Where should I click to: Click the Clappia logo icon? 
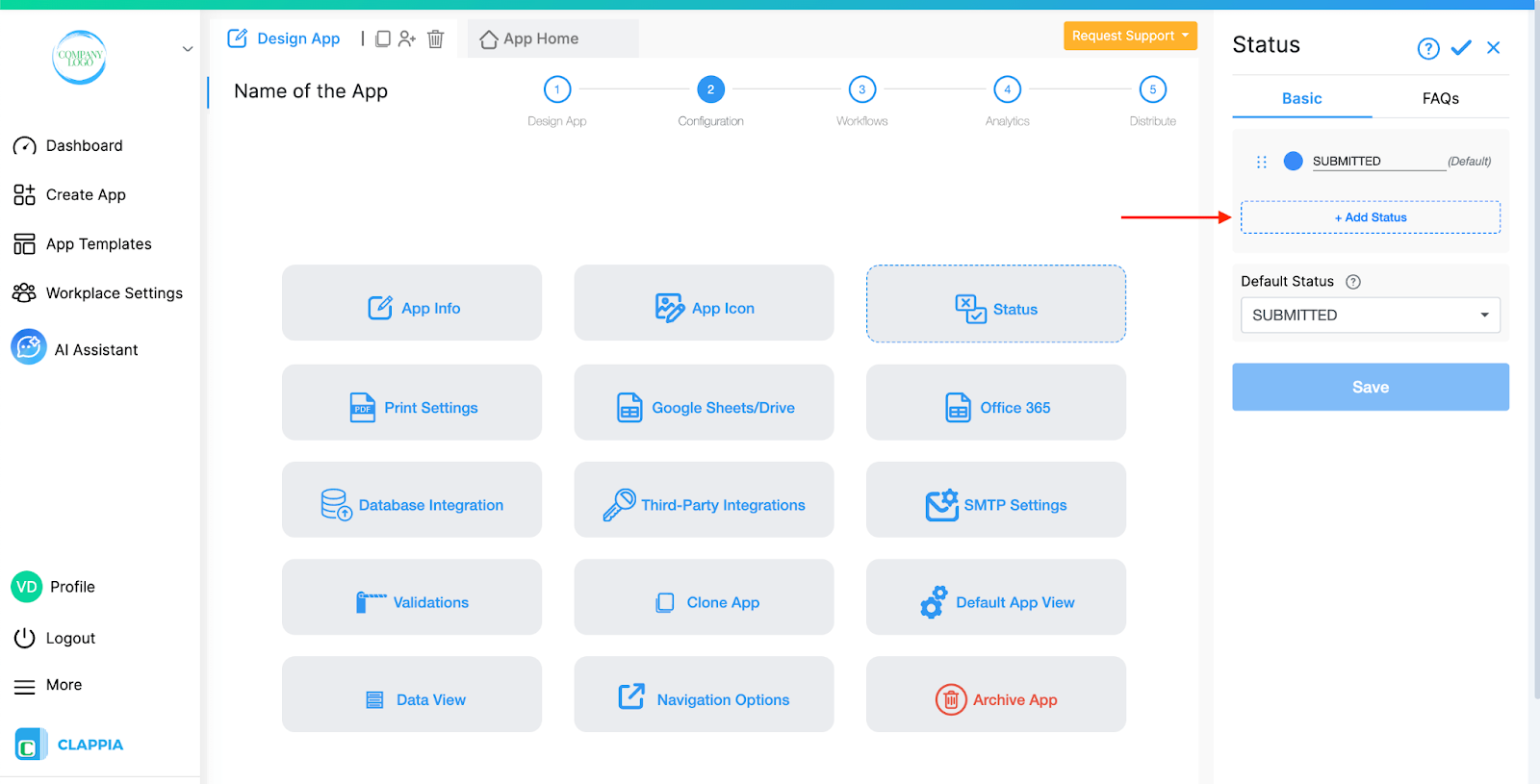click(30, 745)
